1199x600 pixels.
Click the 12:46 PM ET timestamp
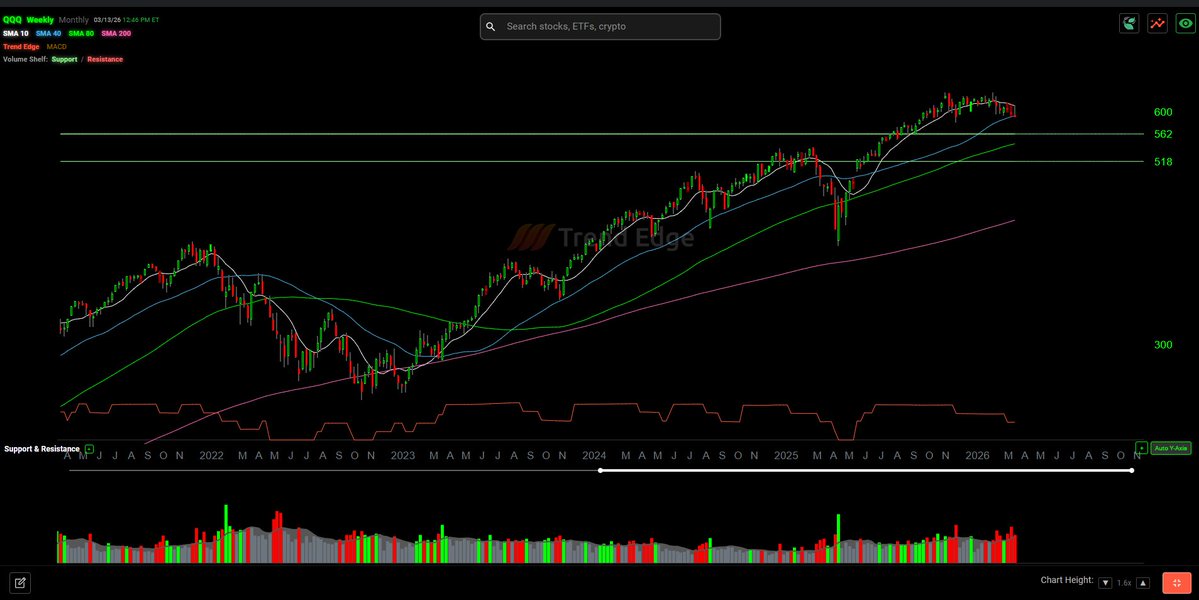pos(140,20)
